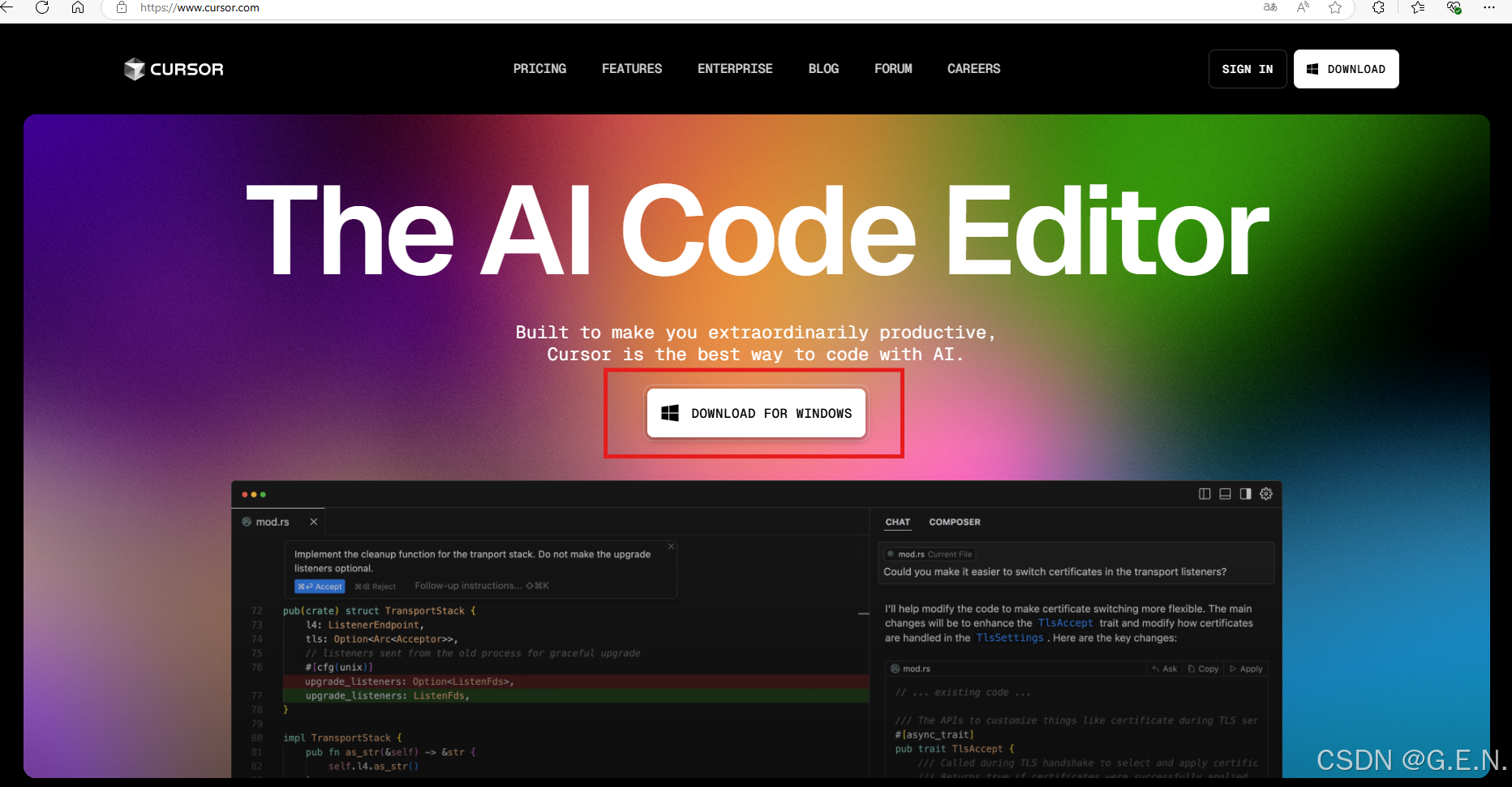
Task: Click the browser refresh icon
Action: tap(42, 7)
